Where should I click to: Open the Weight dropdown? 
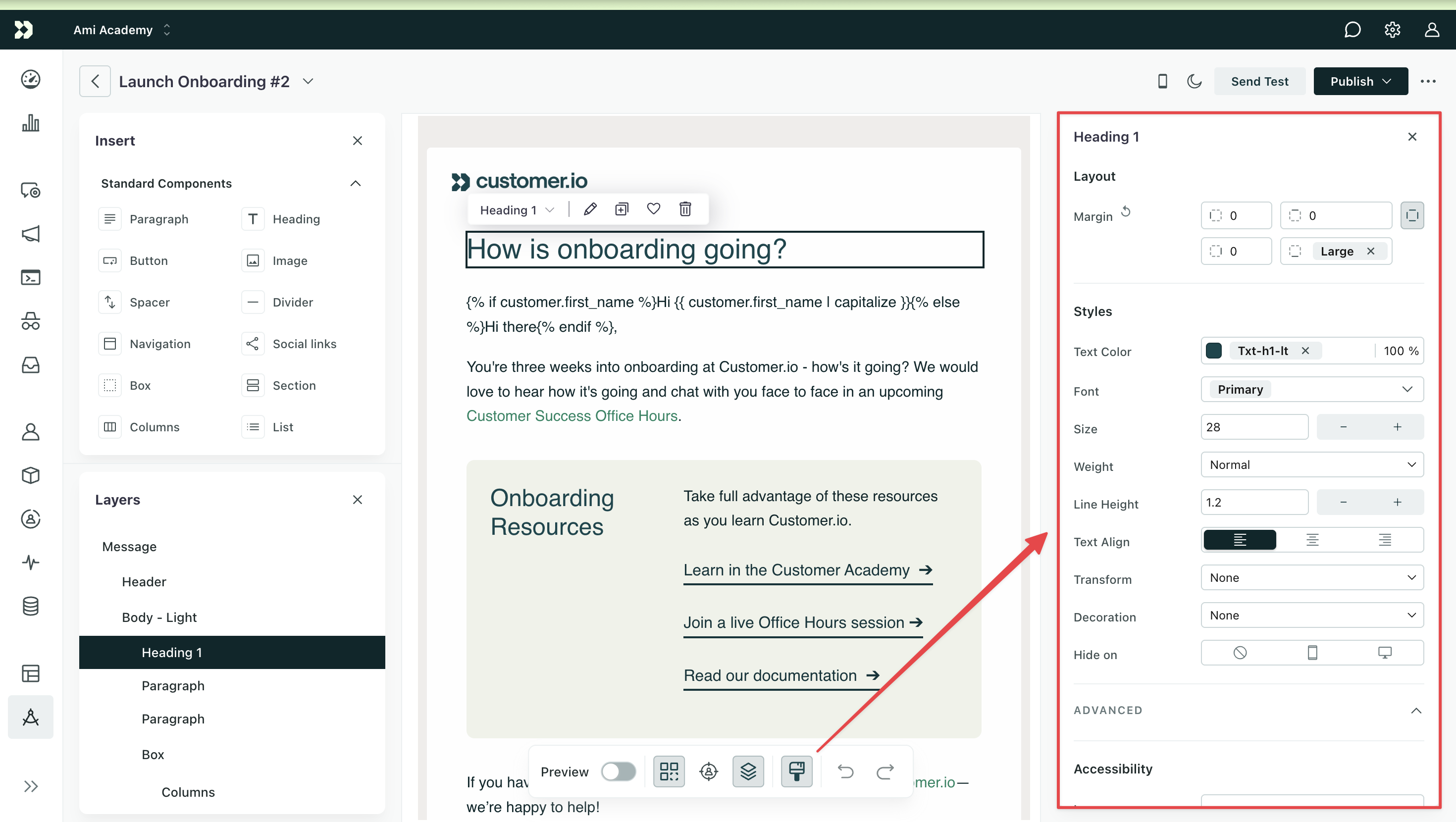coord(1311,464)
